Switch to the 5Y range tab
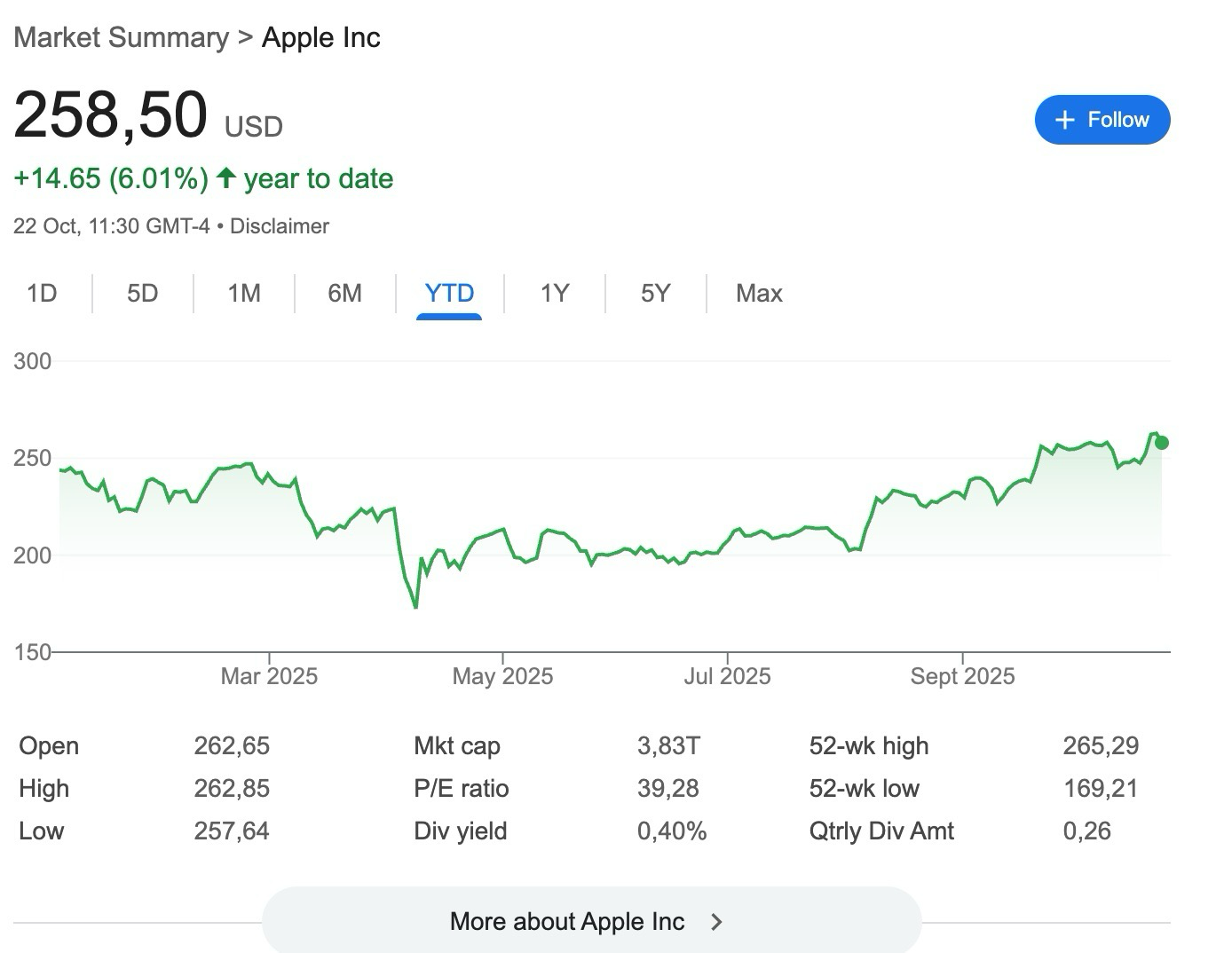The height and width of the screenshot is (953, 1232). 655,293
